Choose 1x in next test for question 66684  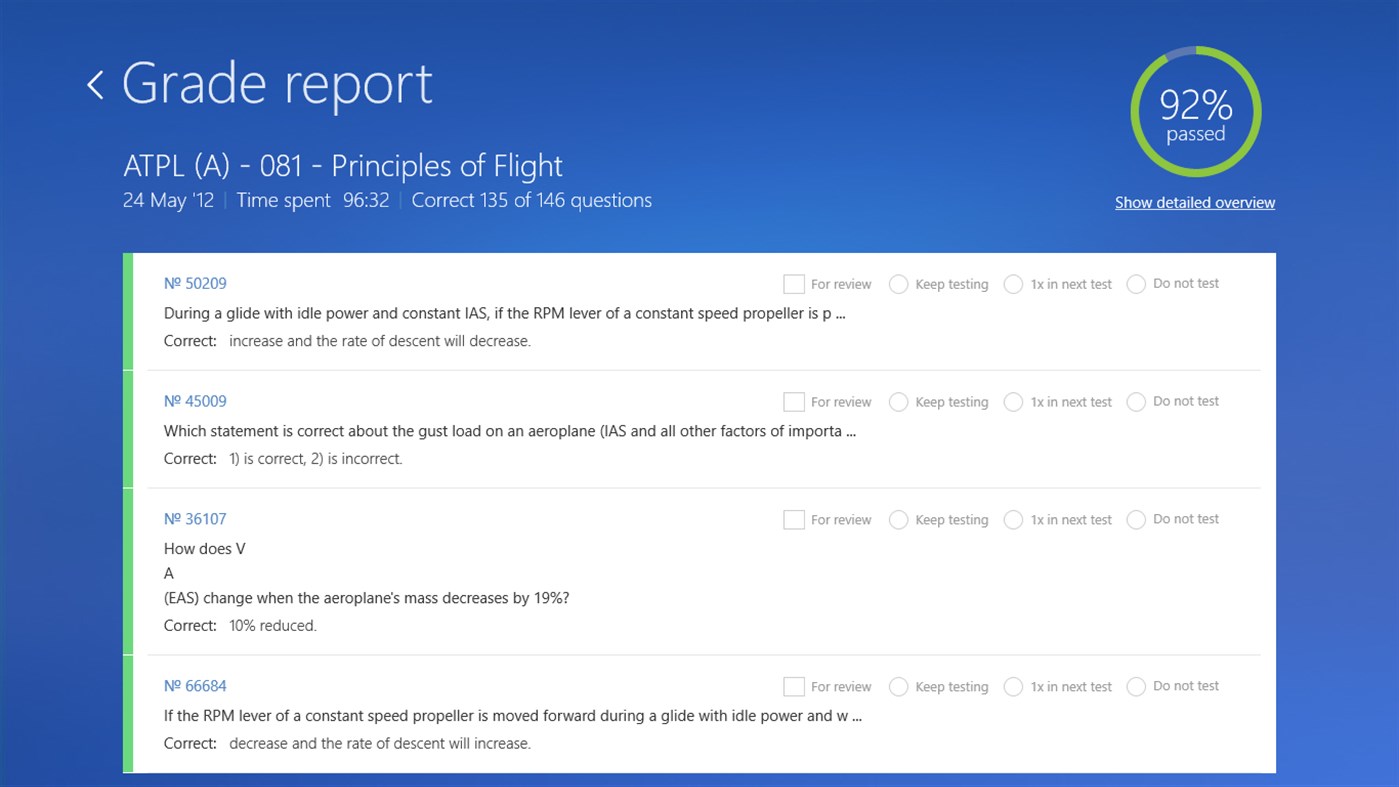1013,687
